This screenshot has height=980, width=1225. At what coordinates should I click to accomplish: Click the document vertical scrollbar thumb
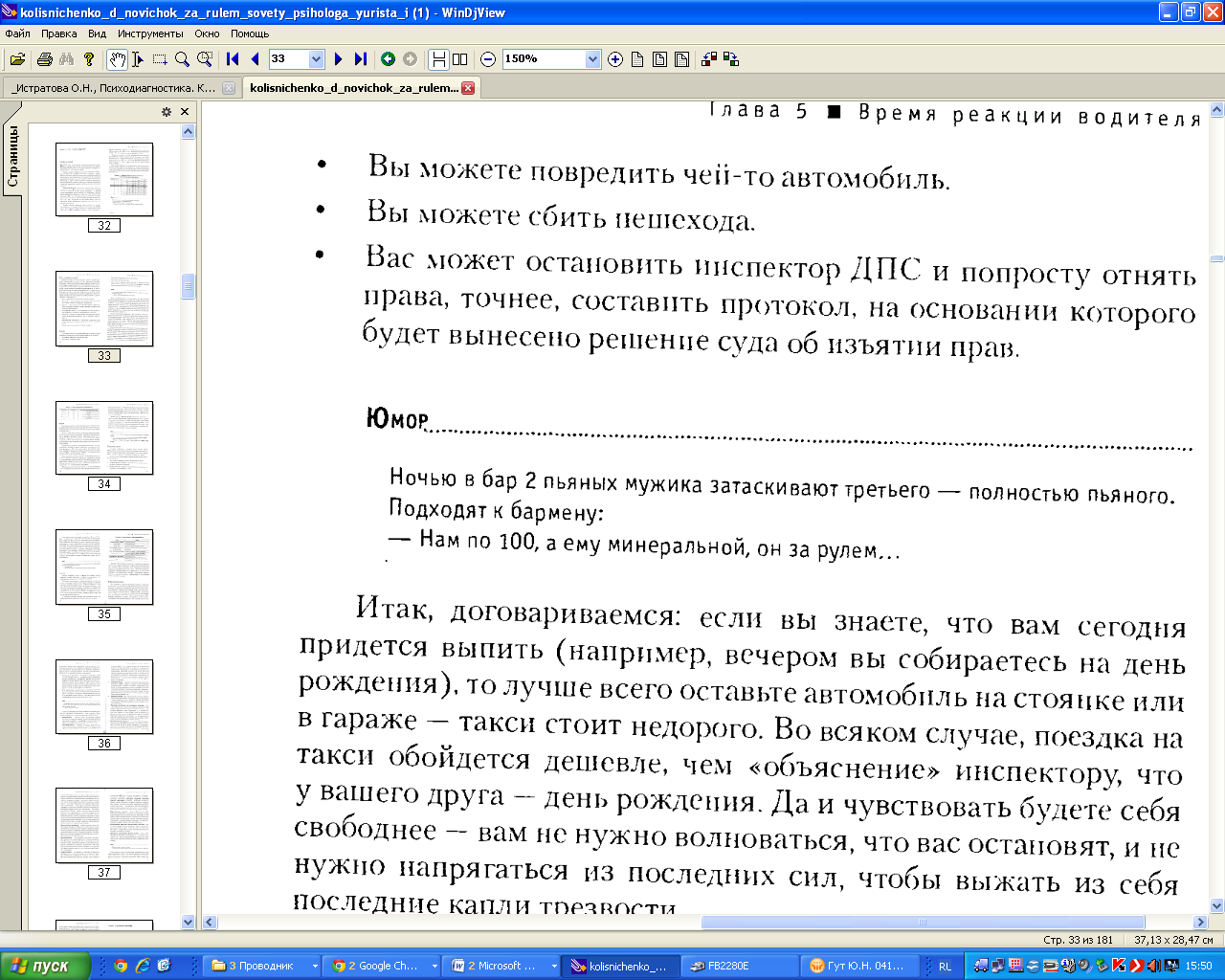point(1216,258)
